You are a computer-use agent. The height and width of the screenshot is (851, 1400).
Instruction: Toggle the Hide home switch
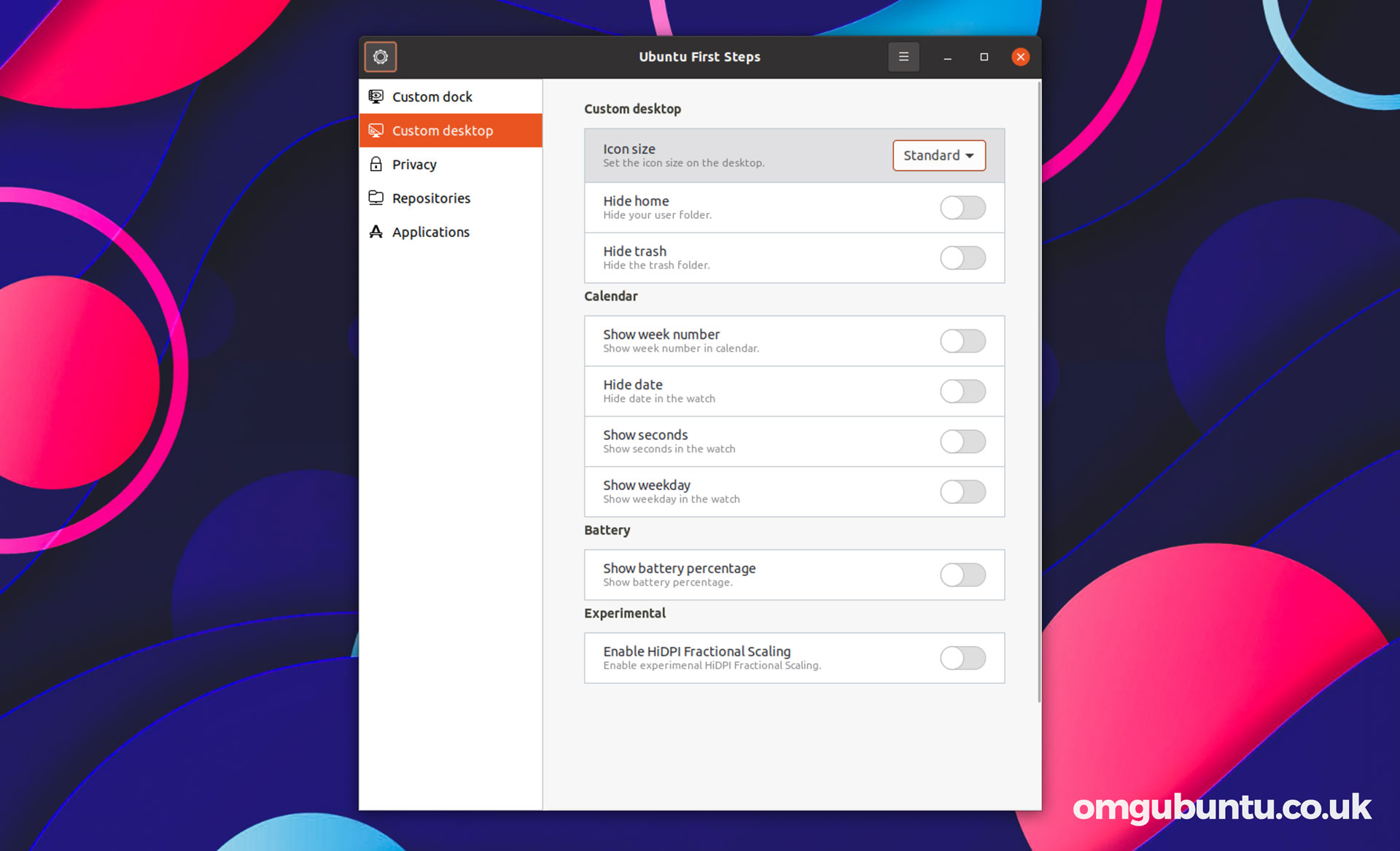click(x=962, y=208)
